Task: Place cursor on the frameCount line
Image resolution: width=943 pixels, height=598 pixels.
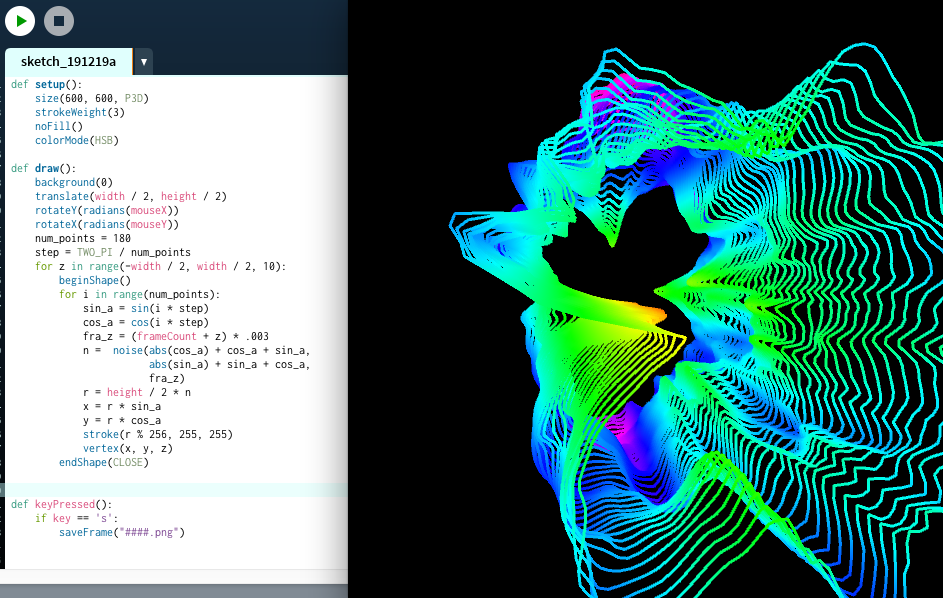Action: (x=176, y=337)
